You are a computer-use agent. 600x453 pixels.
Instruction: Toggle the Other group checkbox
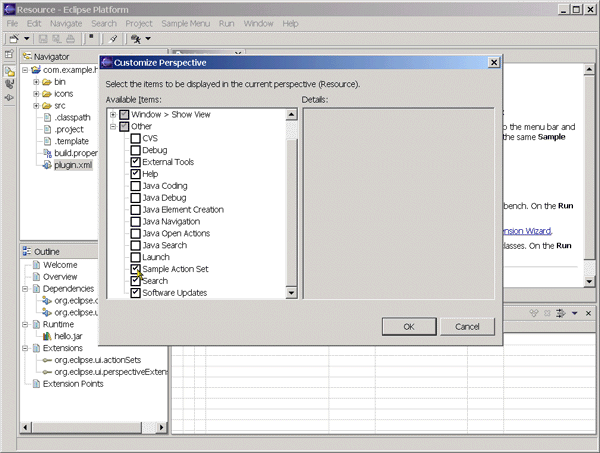[124, 126]
